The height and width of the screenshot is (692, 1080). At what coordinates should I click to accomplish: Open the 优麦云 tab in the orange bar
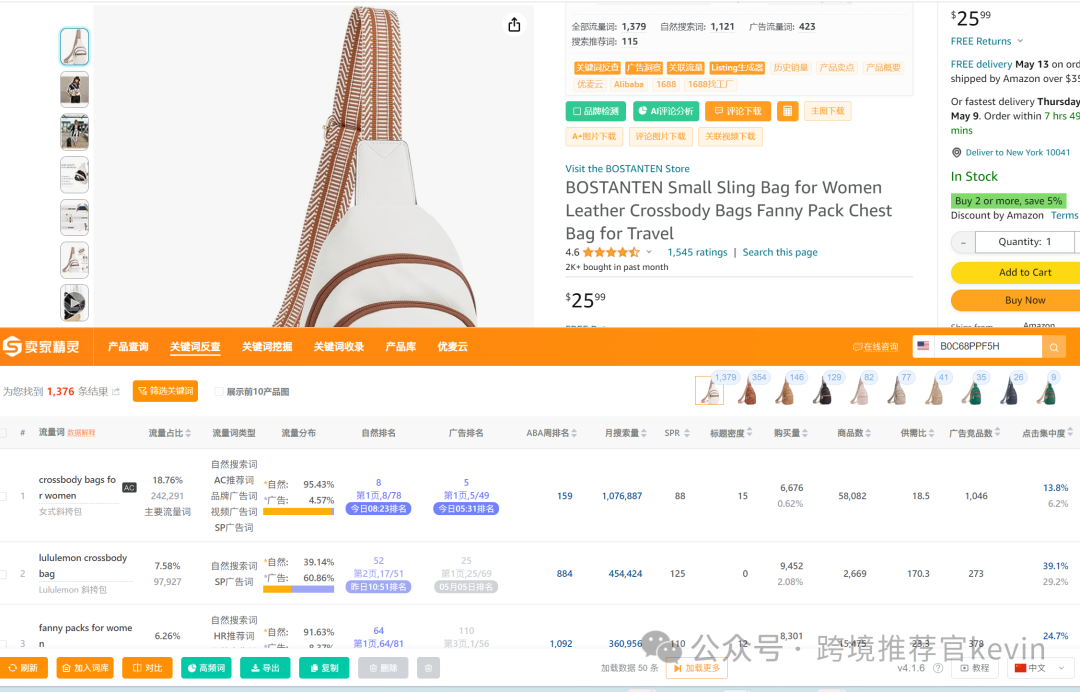point(453,346)
